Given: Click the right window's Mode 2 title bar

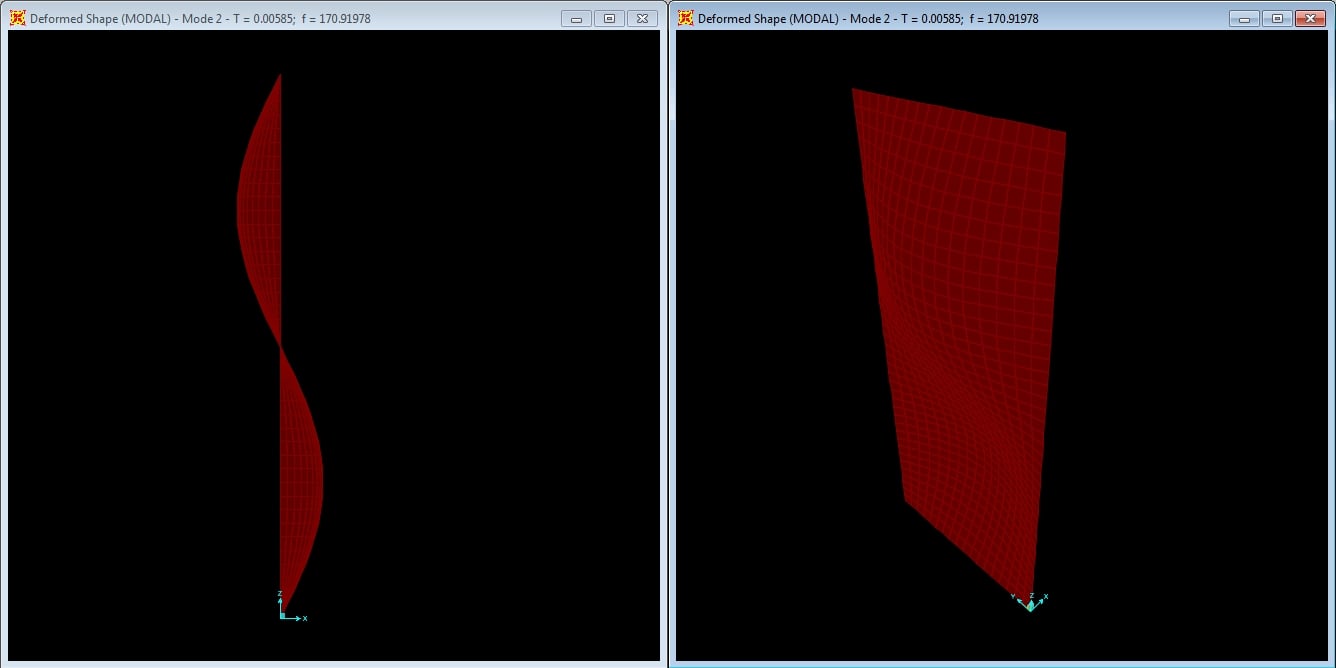Looking at the screenshot, I should click(868, 19).
